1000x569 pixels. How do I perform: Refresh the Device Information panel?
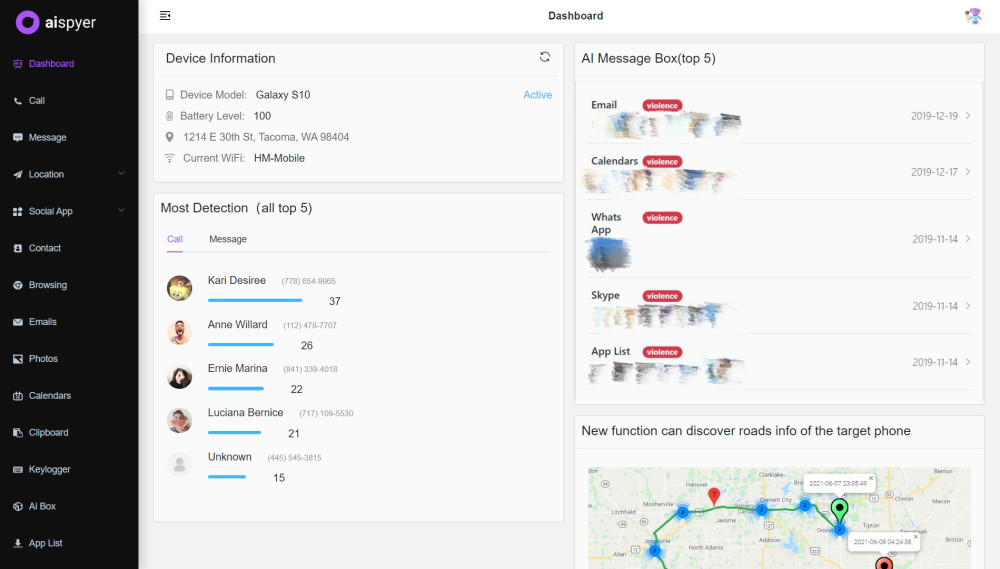545,57
